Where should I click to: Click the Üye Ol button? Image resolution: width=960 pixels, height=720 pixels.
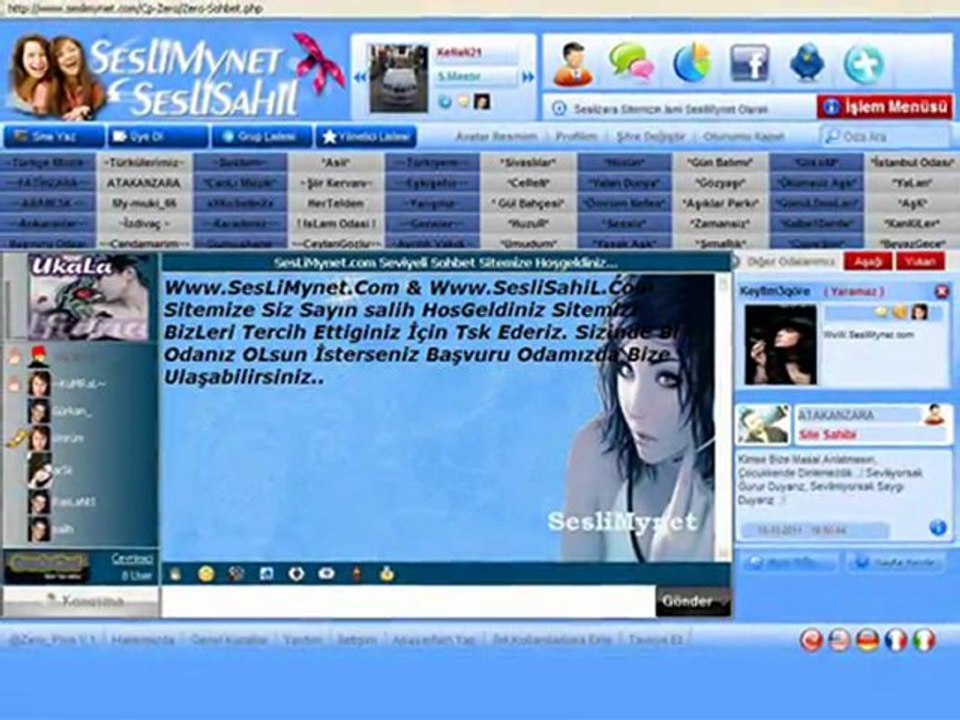pyautogui.click(x=158, y=137)
